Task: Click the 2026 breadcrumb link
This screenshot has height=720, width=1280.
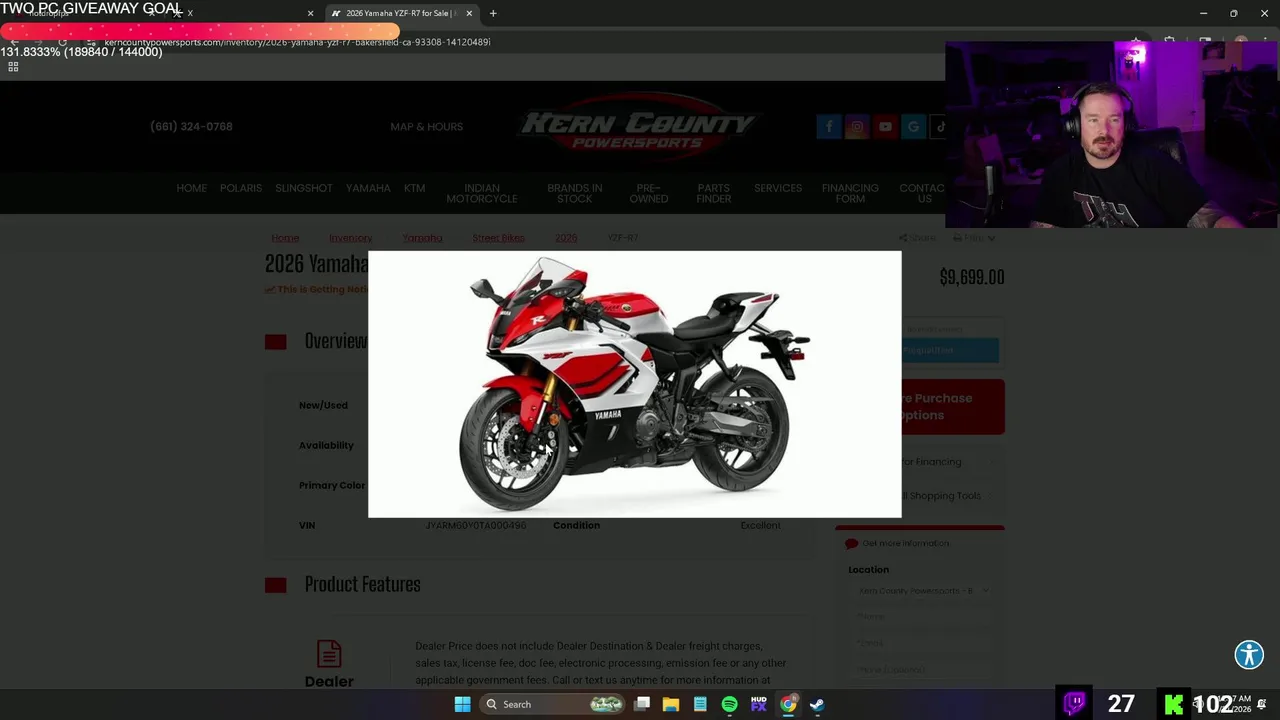Action: coord(566,238)
